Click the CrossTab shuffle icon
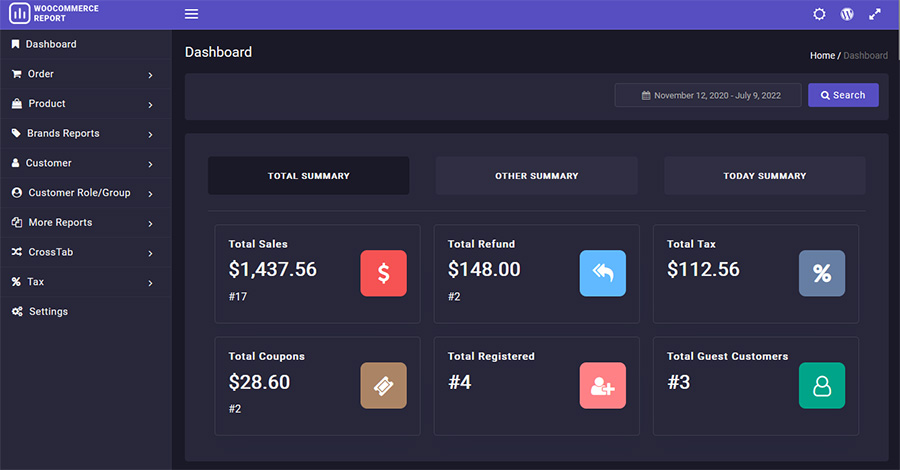Image resolution: width=900 pixels, height=470 pixels. 17,252
